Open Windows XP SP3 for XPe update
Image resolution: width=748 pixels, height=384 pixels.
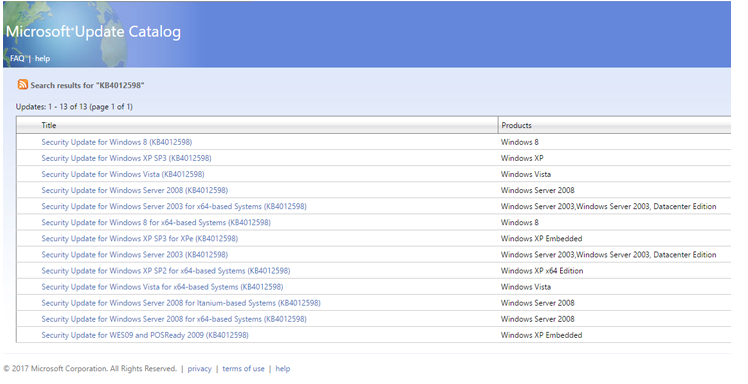140,239
